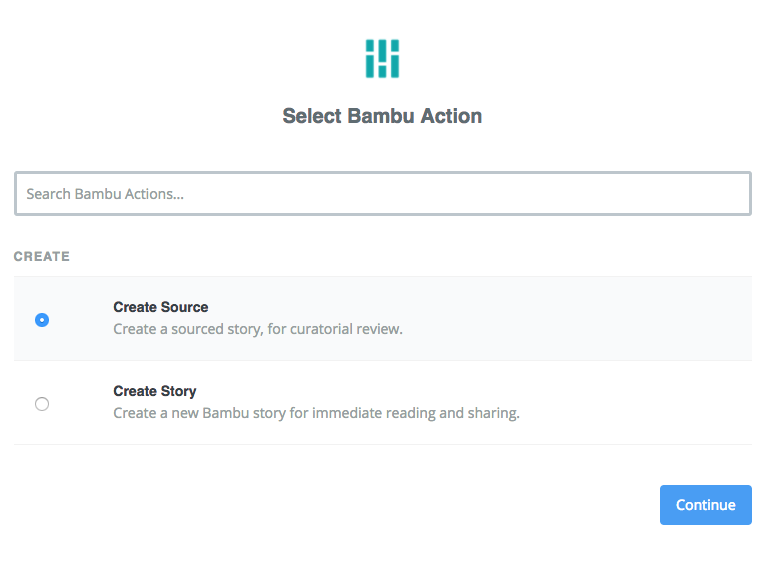Screen dimensions: 770x562
Task: Click the Bambu logo icon
Action: point(382,58)
